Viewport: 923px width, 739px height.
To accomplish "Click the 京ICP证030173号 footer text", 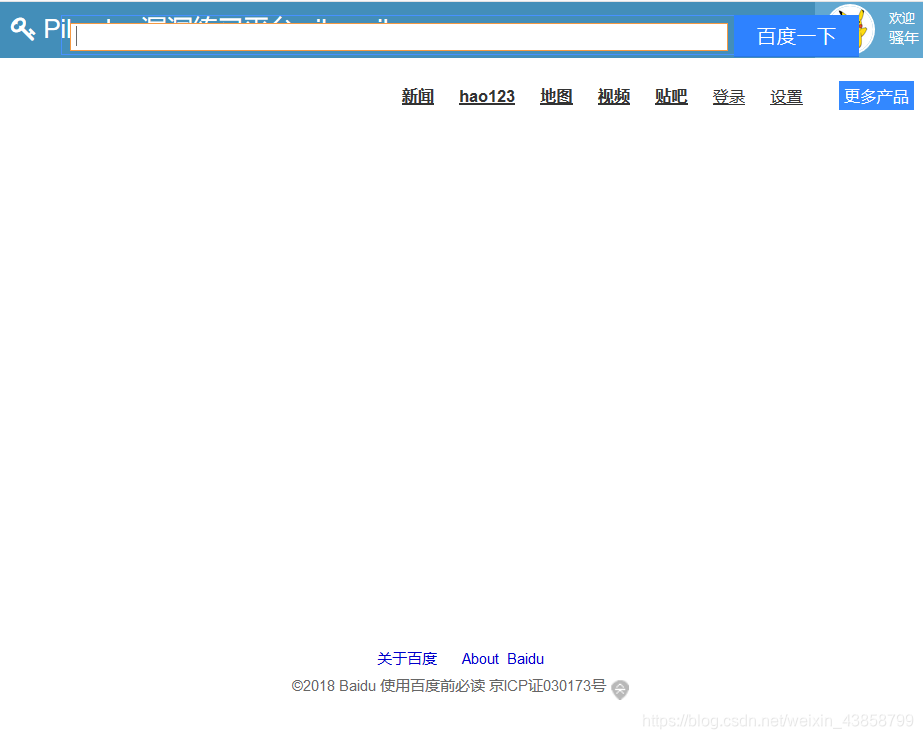I will (x=547, y=686).
